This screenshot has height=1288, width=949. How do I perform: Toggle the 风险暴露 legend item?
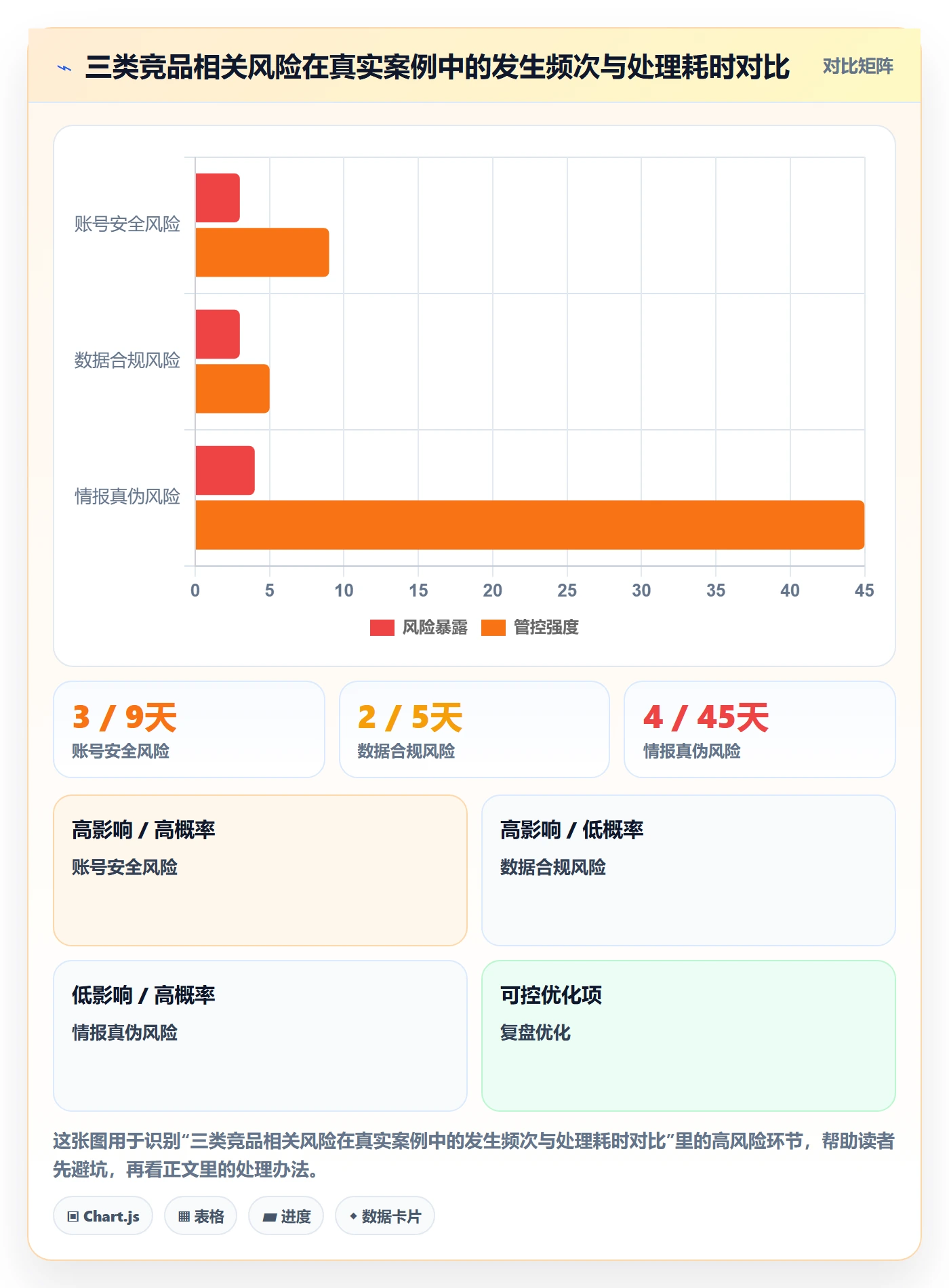[x=419, y=627]
